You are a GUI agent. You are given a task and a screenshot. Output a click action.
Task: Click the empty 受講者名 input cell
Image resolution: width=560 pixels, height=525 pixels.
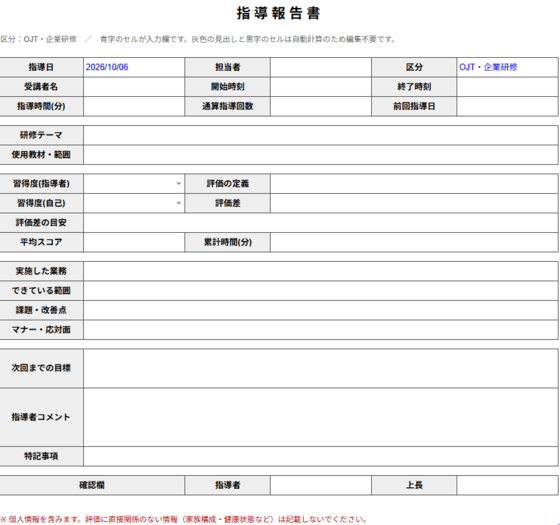point(134,87)
